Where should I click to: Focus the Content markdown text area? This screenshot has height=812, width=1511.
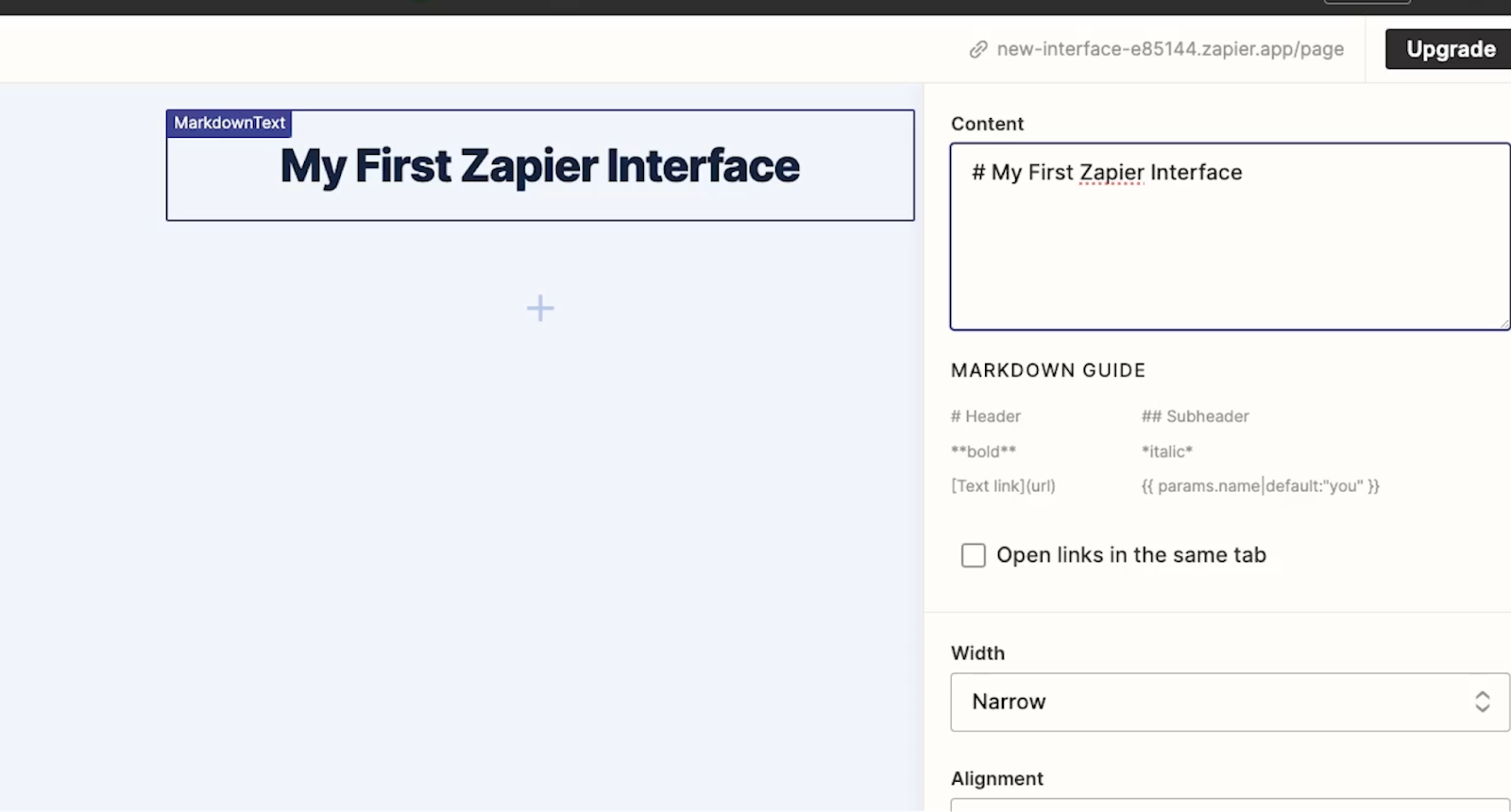1230,236
